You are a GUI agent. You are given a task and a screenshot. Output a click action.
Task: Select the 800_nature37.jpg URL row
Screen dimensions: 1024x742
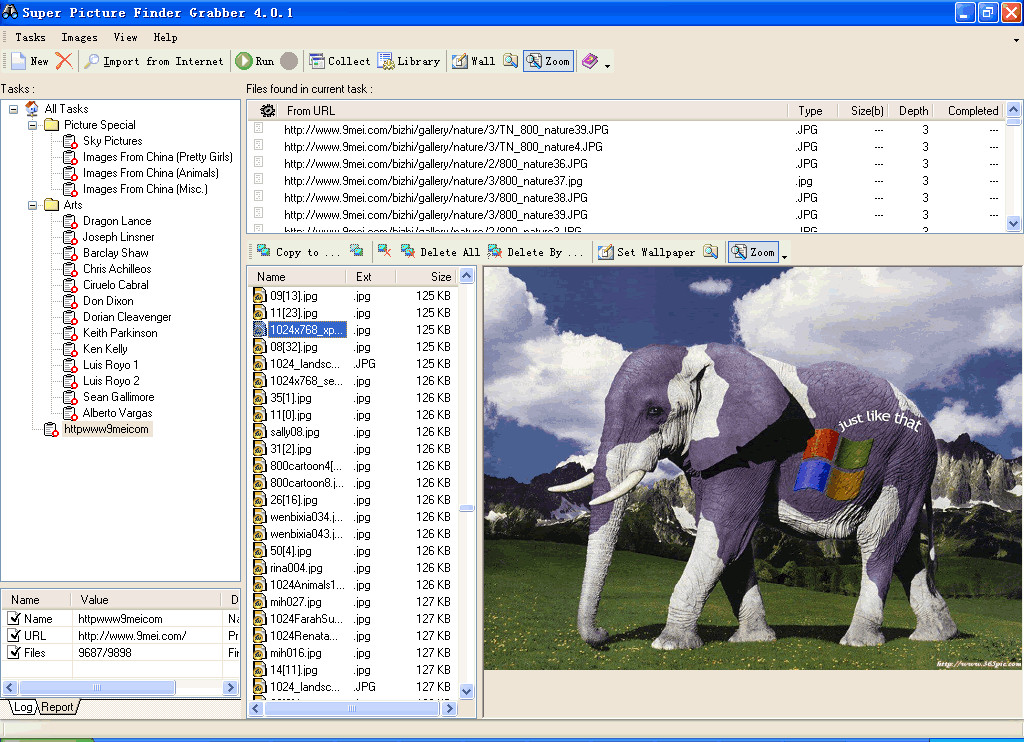click(627, 181)
